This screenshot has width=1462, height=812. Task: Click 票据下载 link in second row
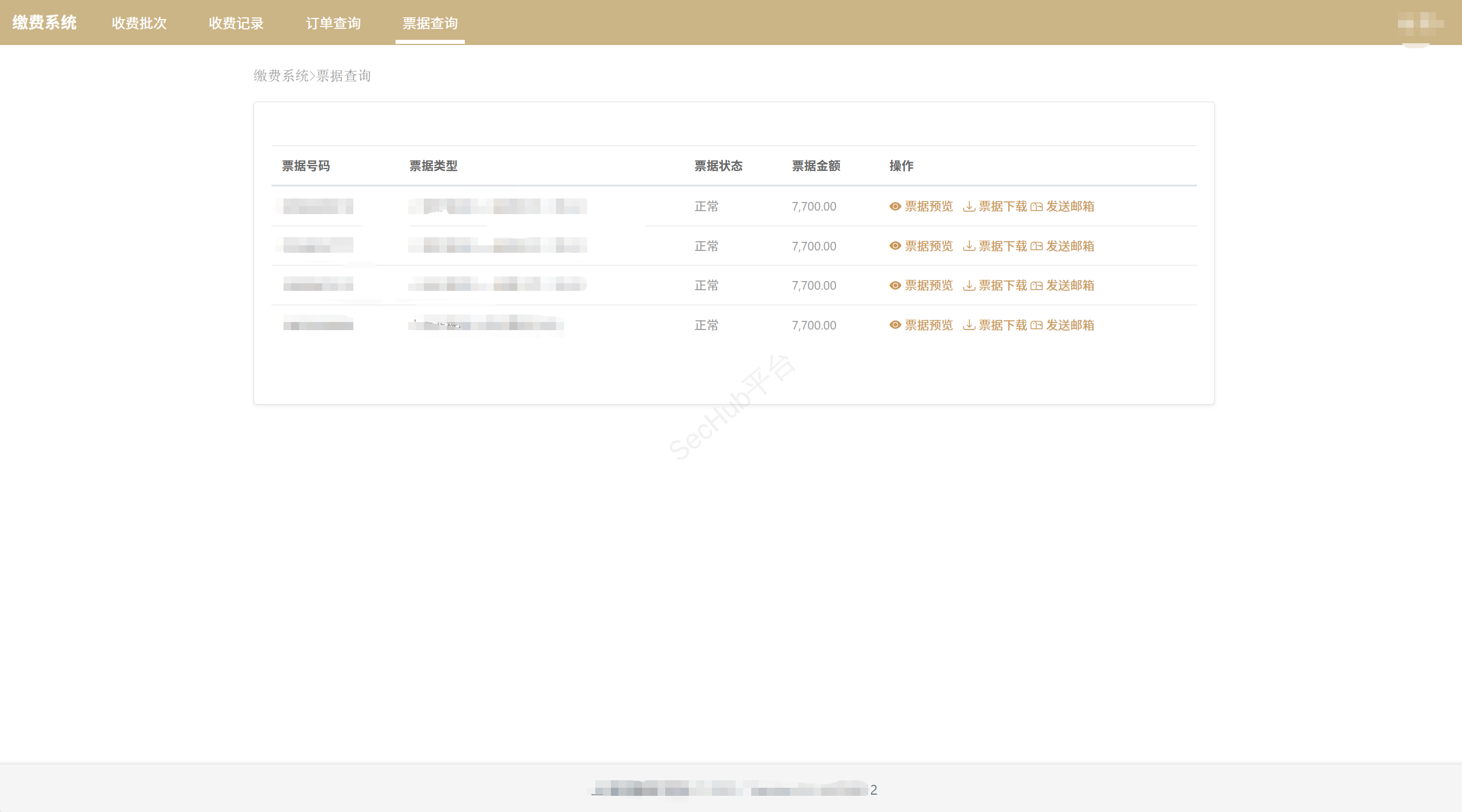pyautogui.click(x=1003, y=246)
